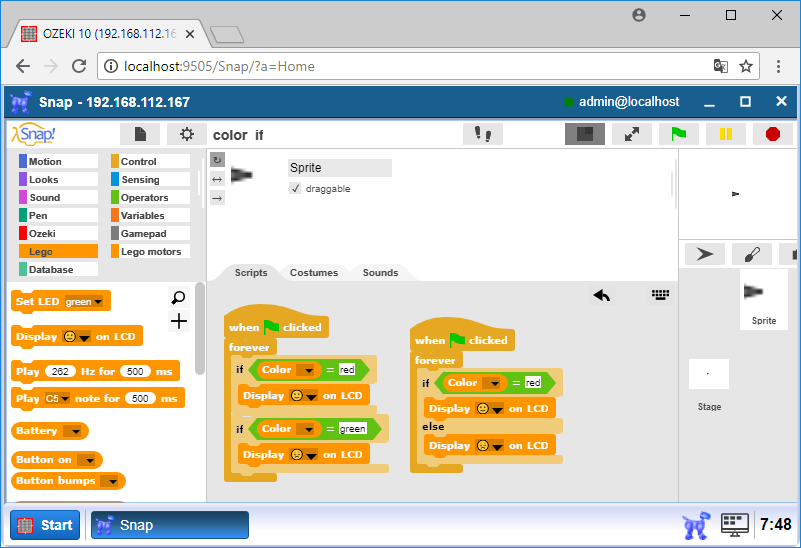Stop all scripts with the red stop button

773,134
